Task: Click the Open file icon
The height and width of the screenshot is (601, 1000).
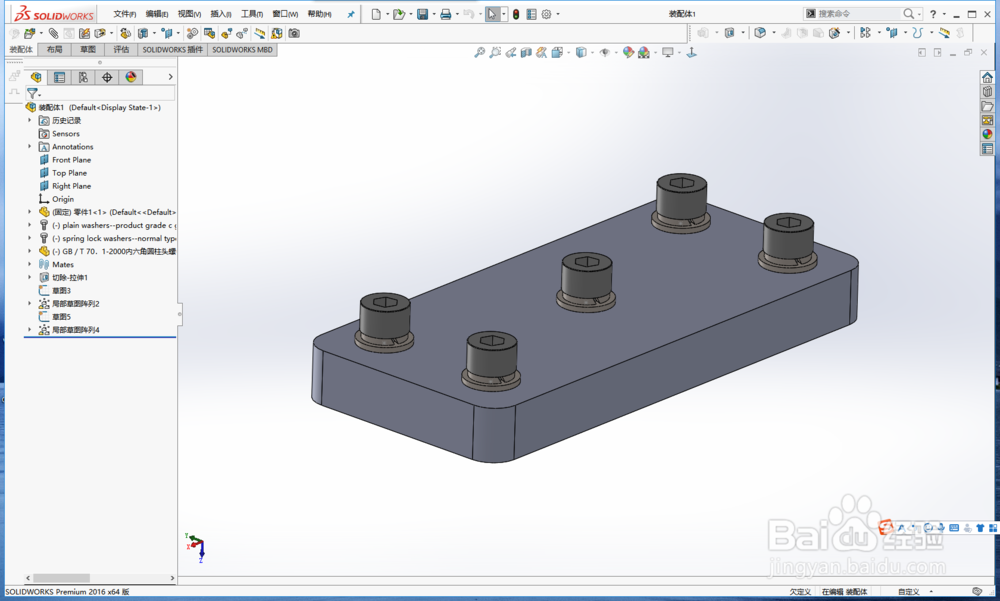Action: tap(399, 14)
